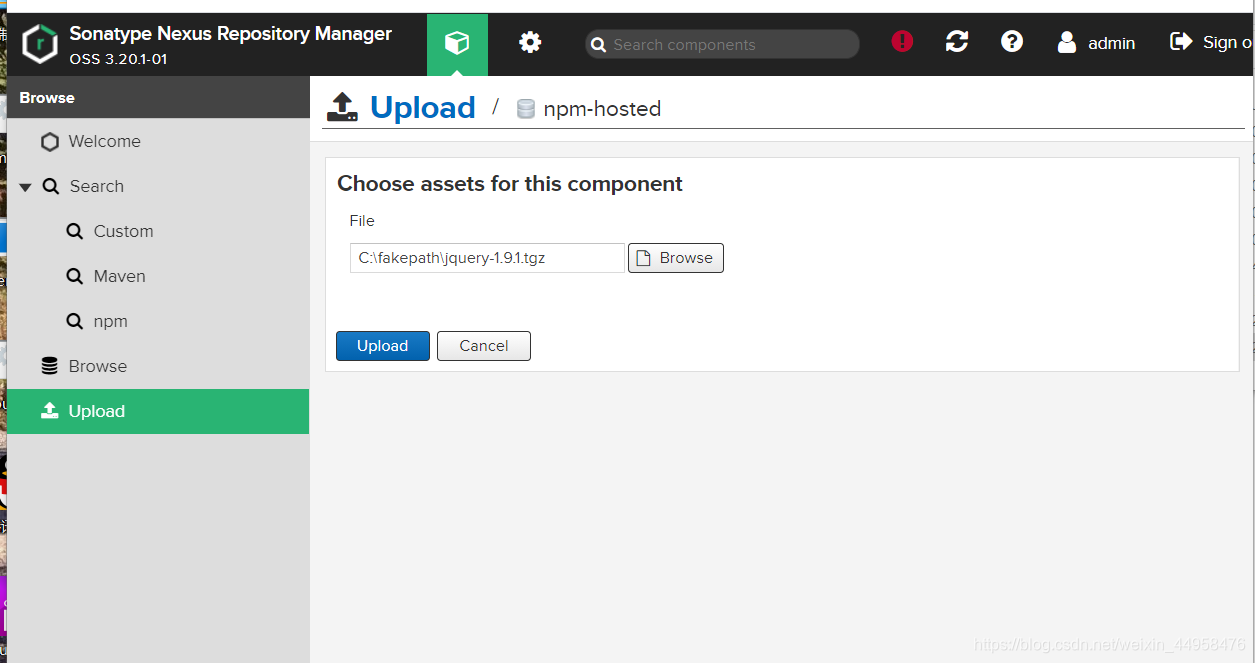Select the Upload sidebar item
Viewport: 1255px width, 663px height.
(158, 411)
